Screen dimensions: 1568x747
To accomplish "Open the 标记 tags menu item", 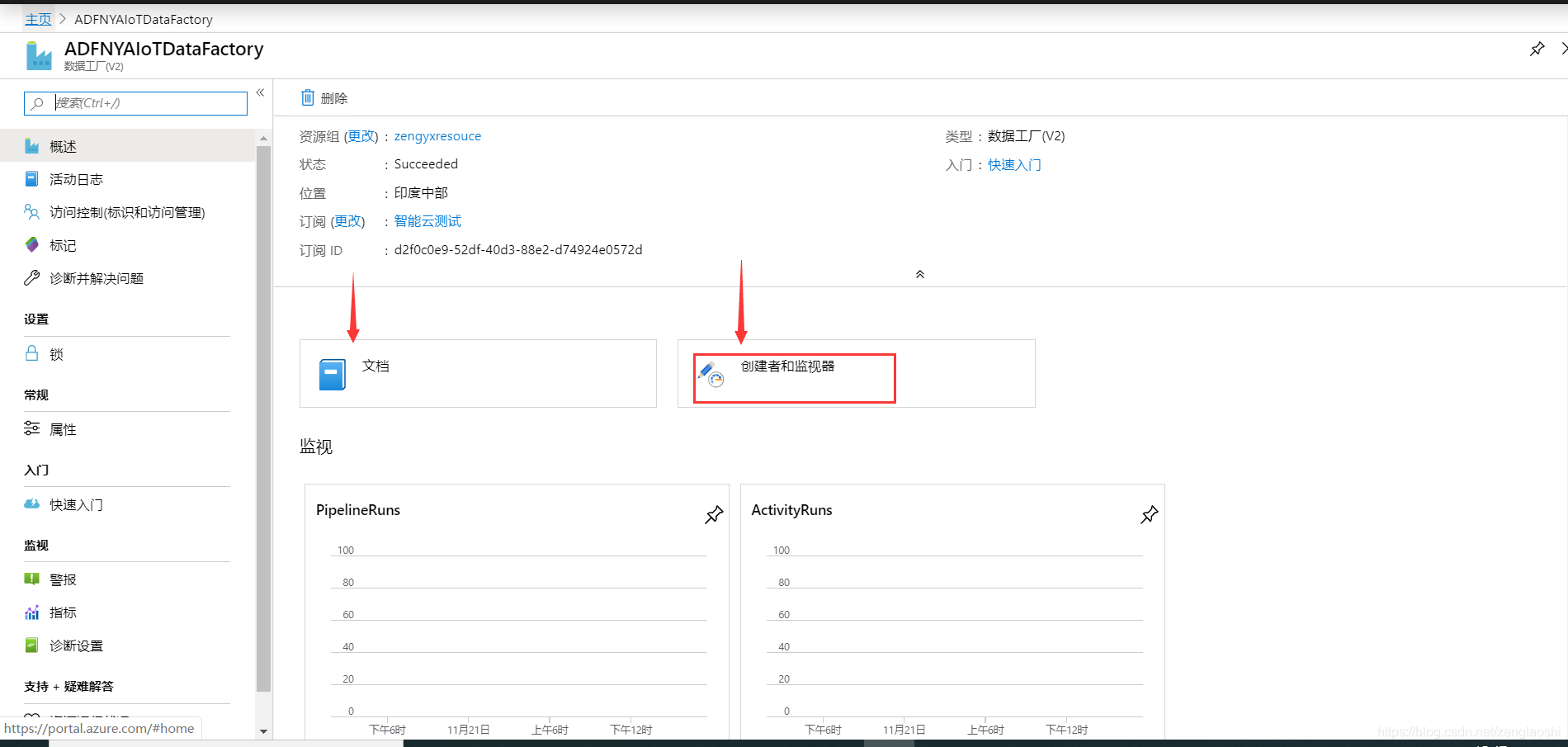I will pos(128,245).
